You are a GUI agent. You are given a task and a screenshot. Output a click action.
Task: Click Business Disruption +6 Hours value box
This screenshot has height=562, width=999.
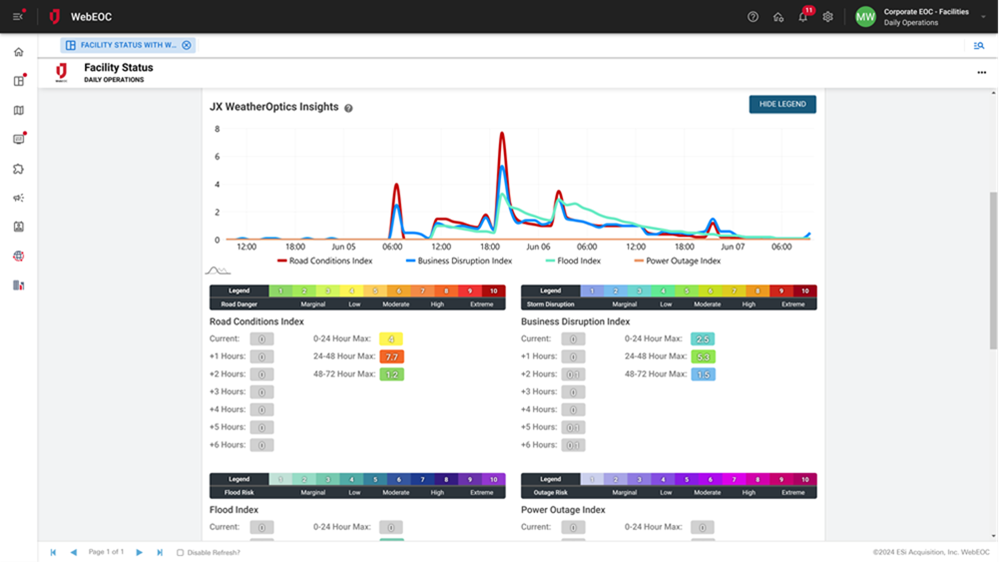click(573, 445)
